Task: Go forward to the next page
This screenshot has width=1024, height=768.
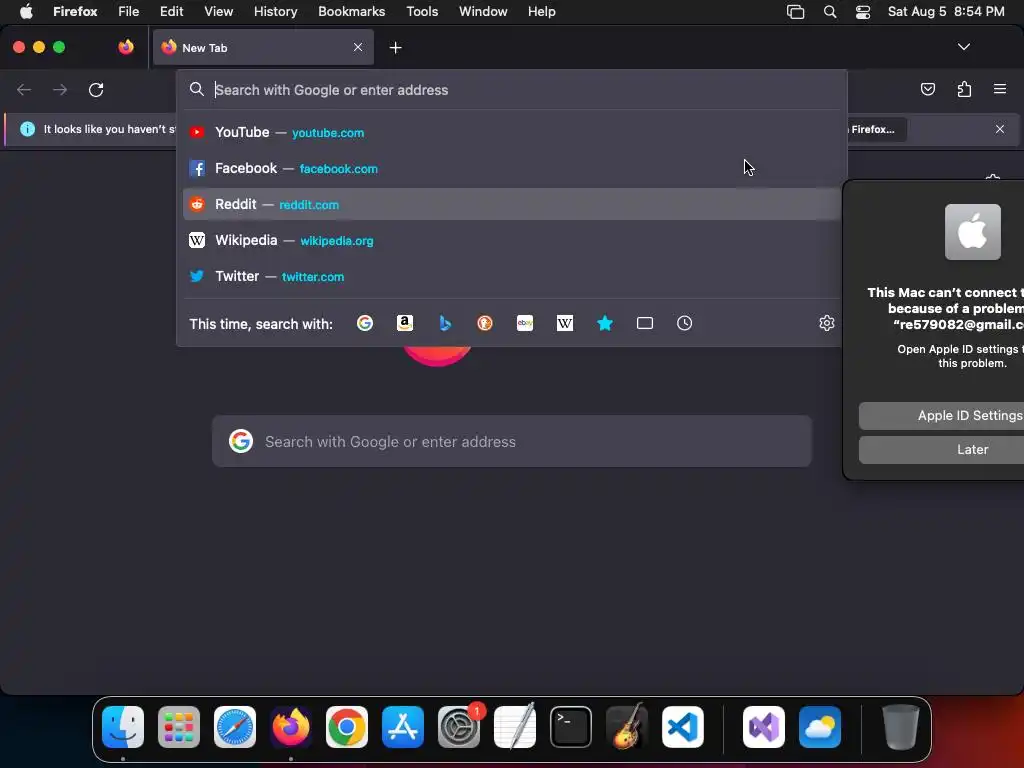Action: (60, 89)
